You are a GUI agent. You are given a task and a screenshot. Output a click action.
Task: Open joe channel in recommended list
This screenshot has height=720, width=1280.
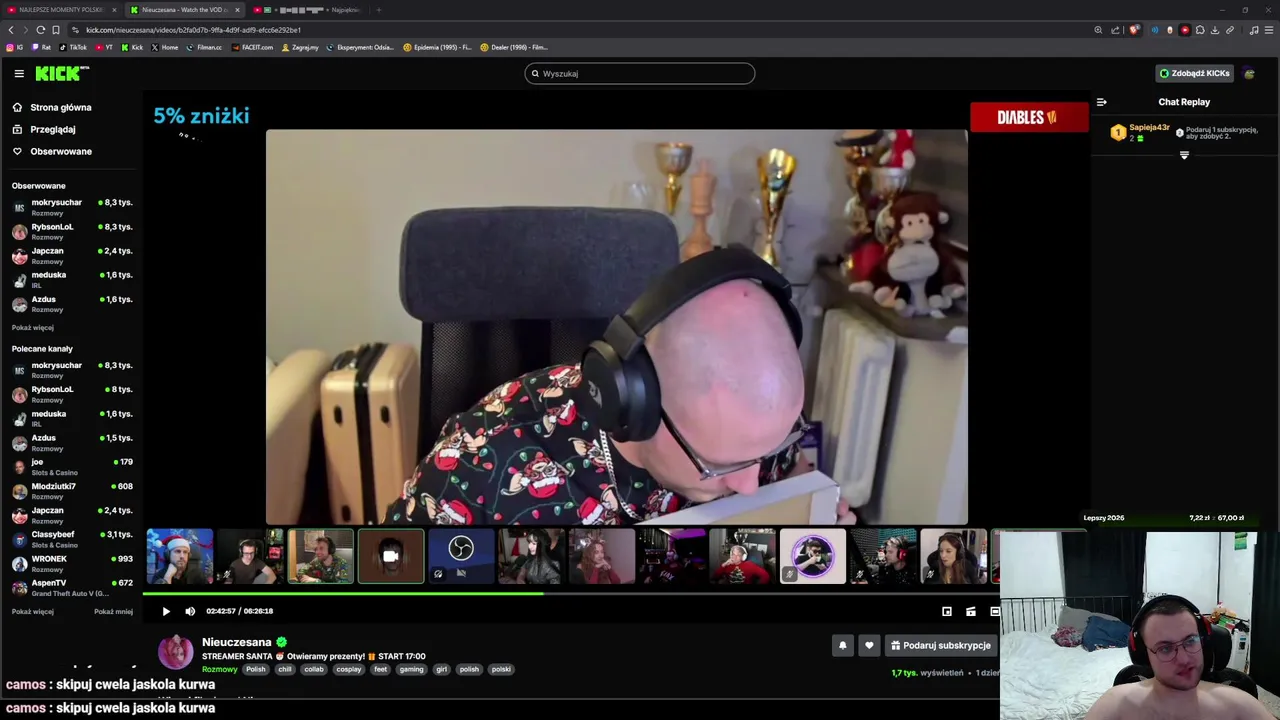pyautogui.click(x=71, y=466)
